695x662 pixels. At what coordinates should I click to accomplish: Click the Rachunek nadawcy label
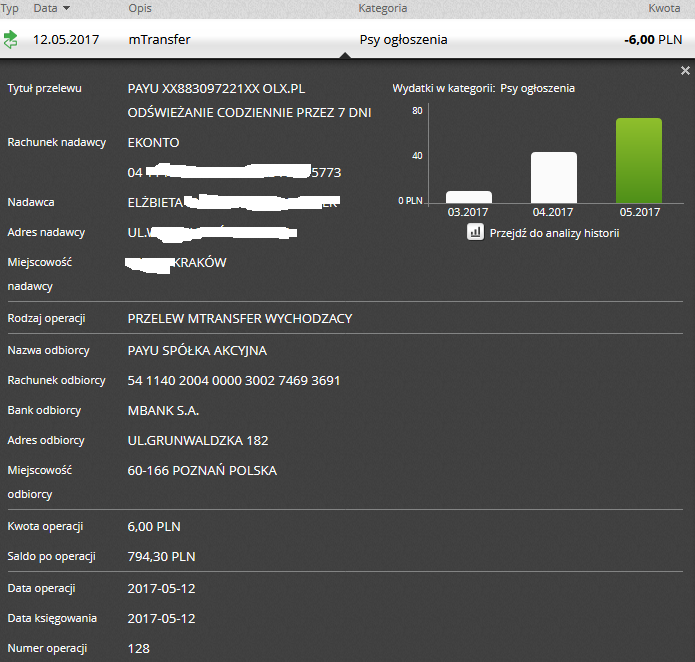point(57,142)
